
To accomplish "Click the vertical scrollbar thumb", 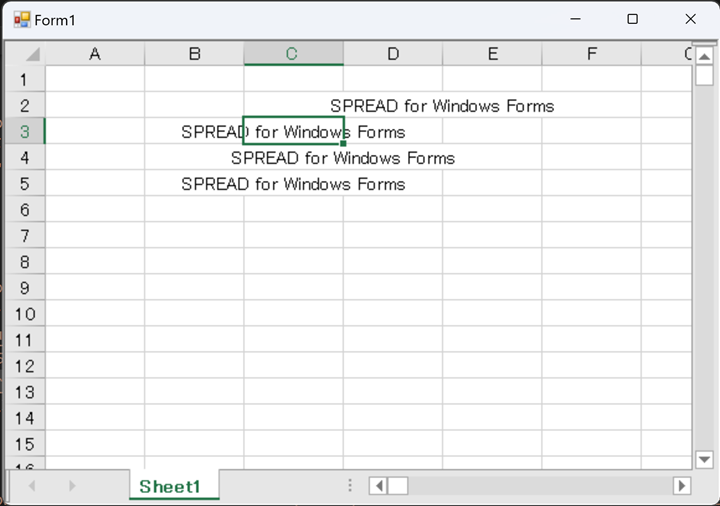I will click(704, 76).
